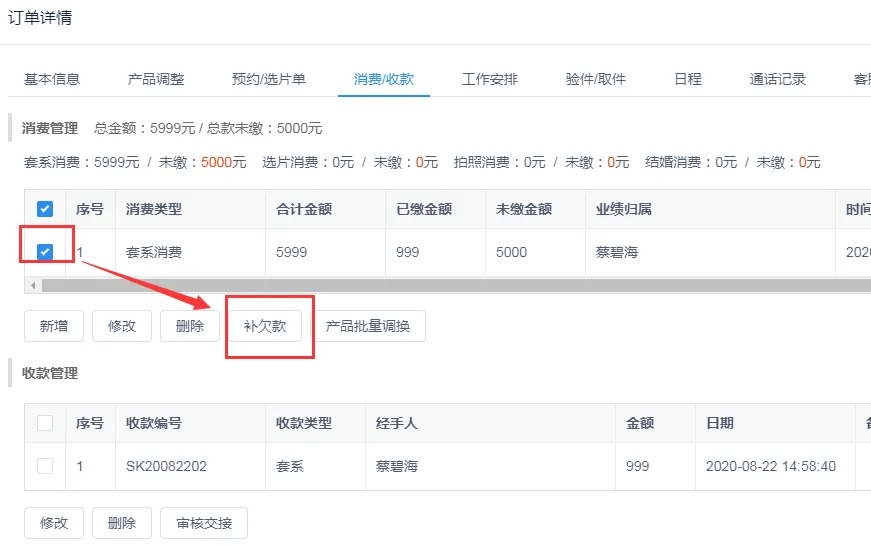The image size is (871, 546).
Task: Click 修改 button below the consumption table
Action: (x=122, y=326)
